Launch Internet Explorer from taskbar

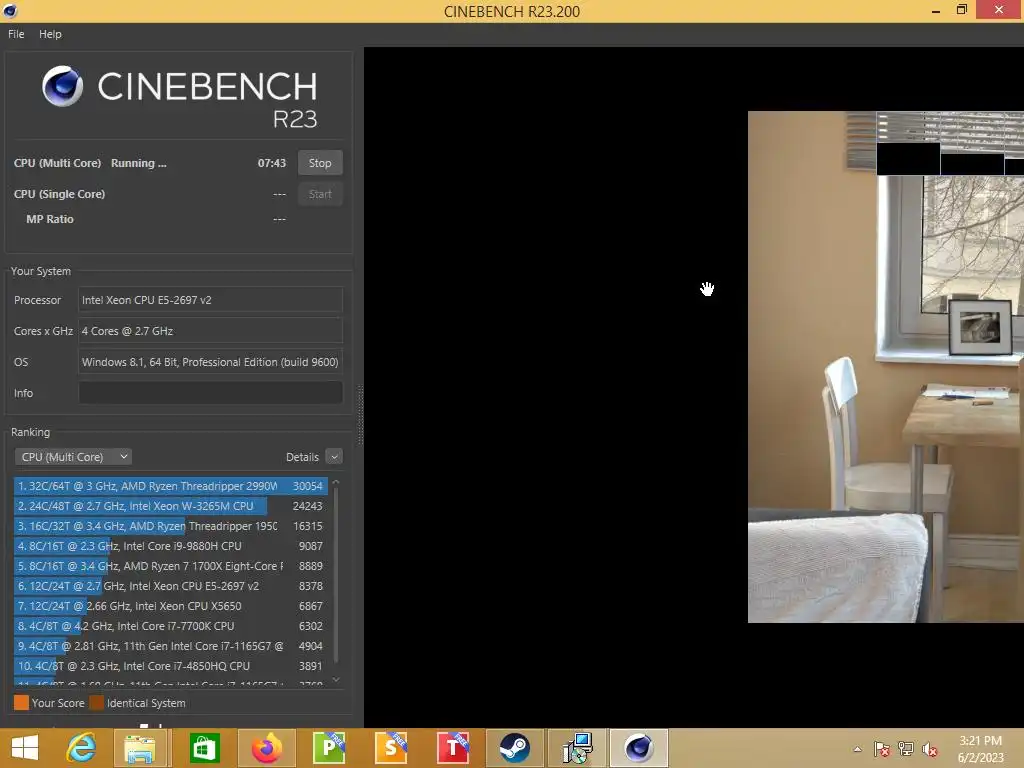[81, 748]
